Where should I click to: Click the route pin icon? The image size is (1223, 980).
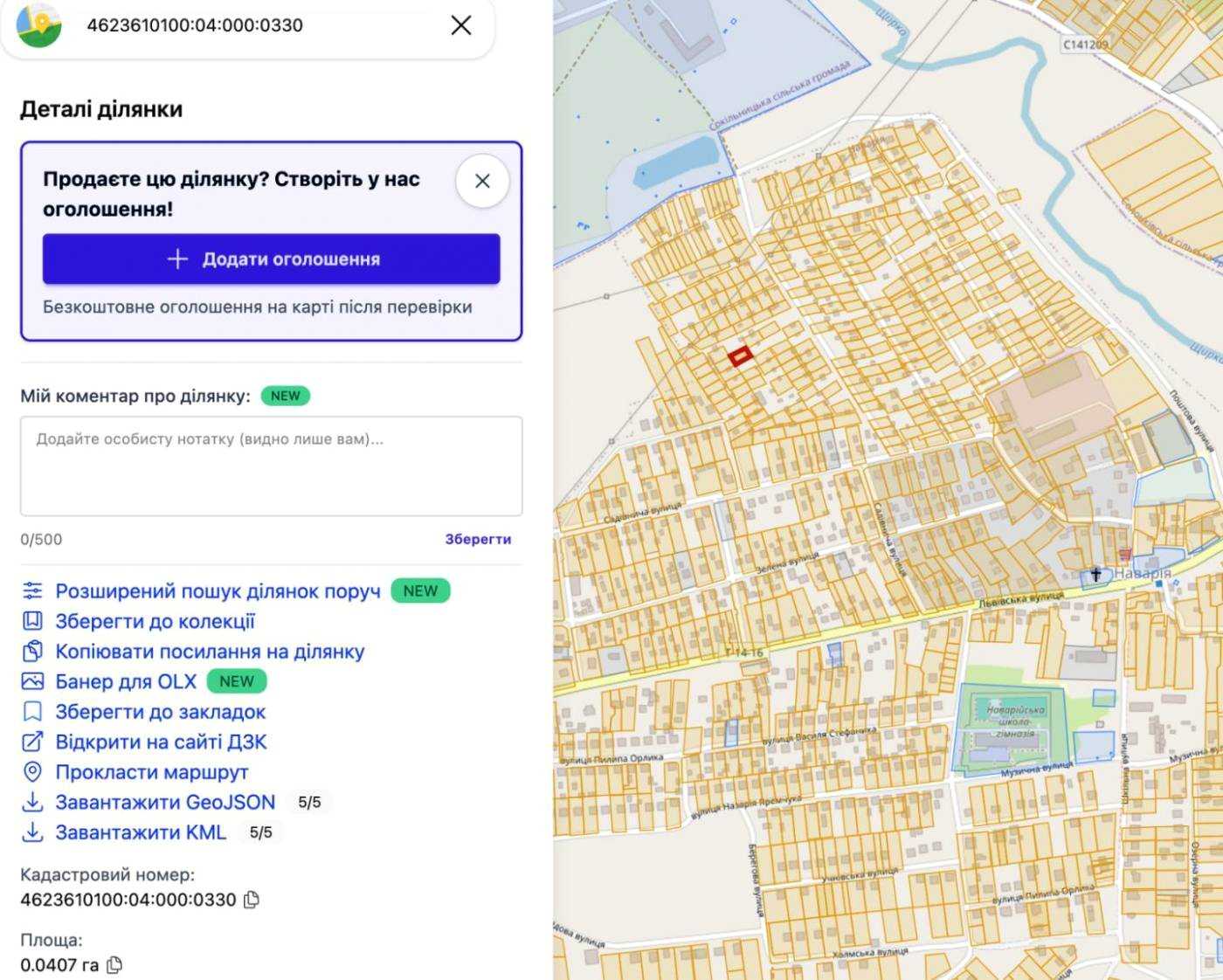[32, 772]
